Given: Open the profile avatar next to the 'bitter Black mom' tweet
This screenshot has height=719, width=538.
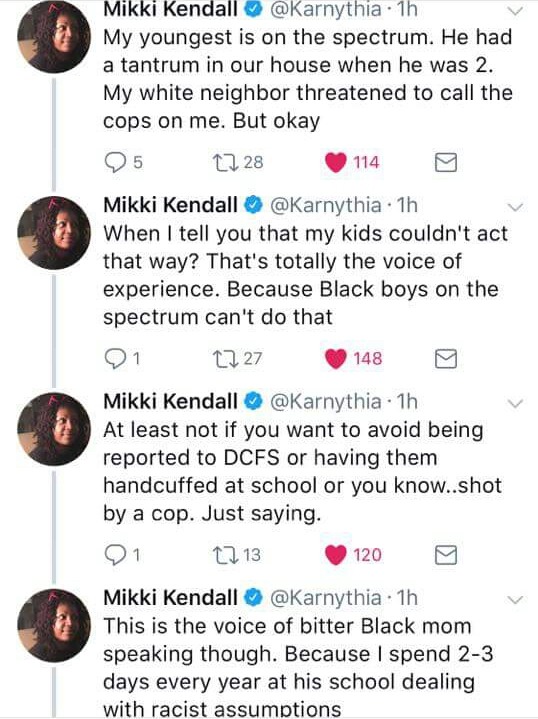Looking at the screenshot, I should pyautogui.click(x=54, y=625).
